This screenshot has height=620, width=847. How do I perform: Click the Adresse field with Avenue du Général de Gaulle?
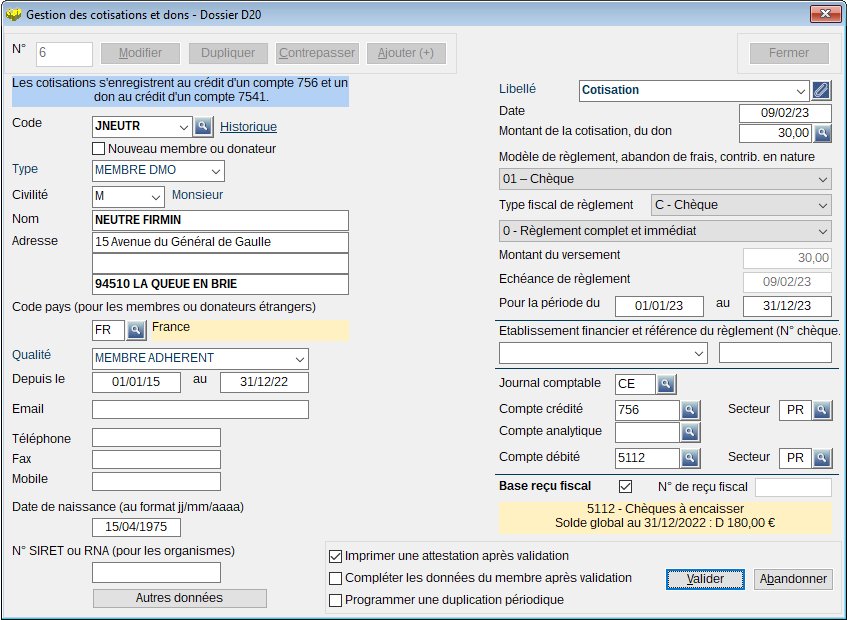[220, 242]
